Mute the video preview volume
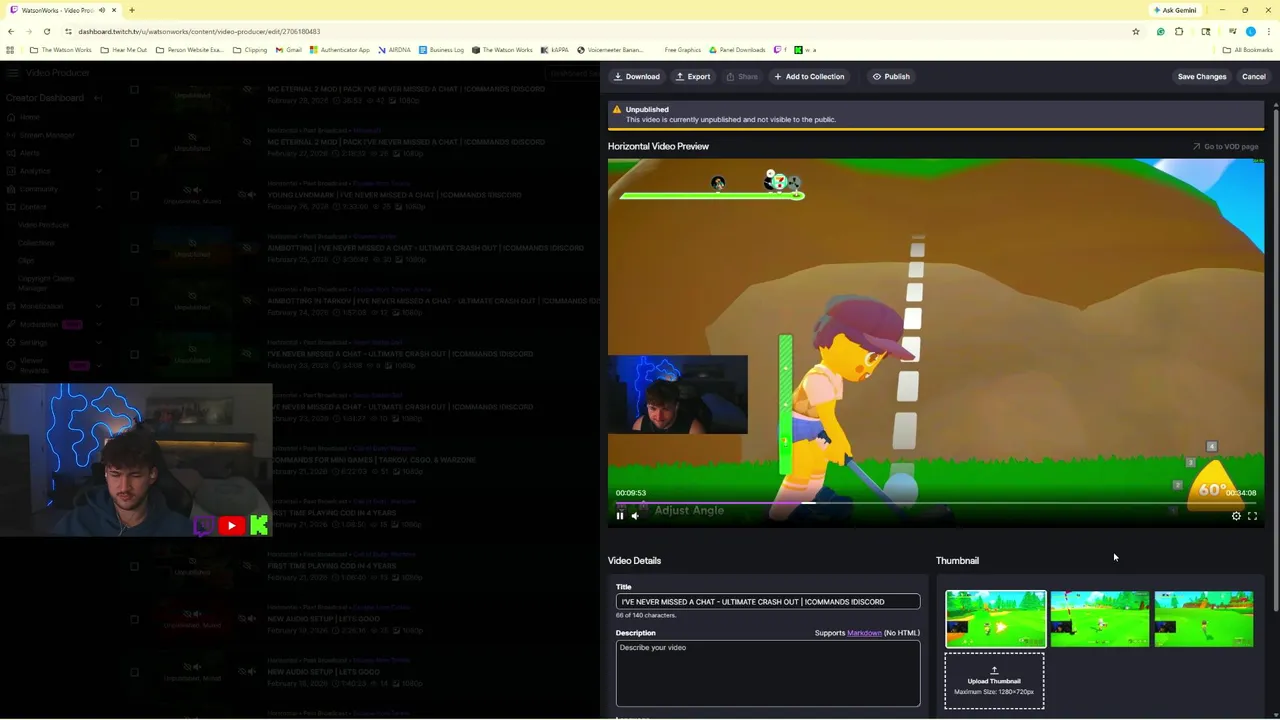The height and width of the screenshot is (720, 1280). tap(635, 516)
